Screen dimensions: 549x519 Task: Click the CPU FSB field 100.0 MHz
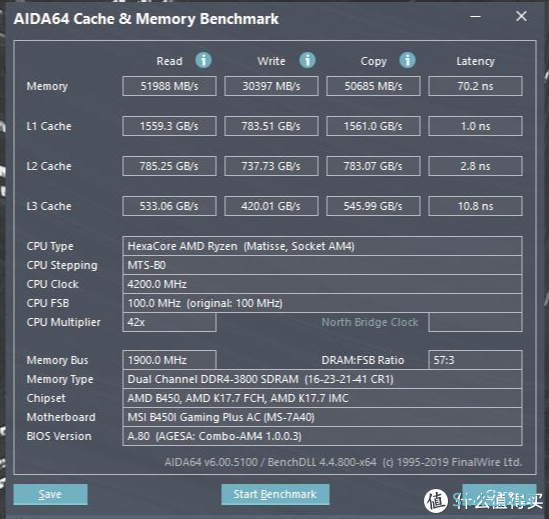[x=322, y=303]
